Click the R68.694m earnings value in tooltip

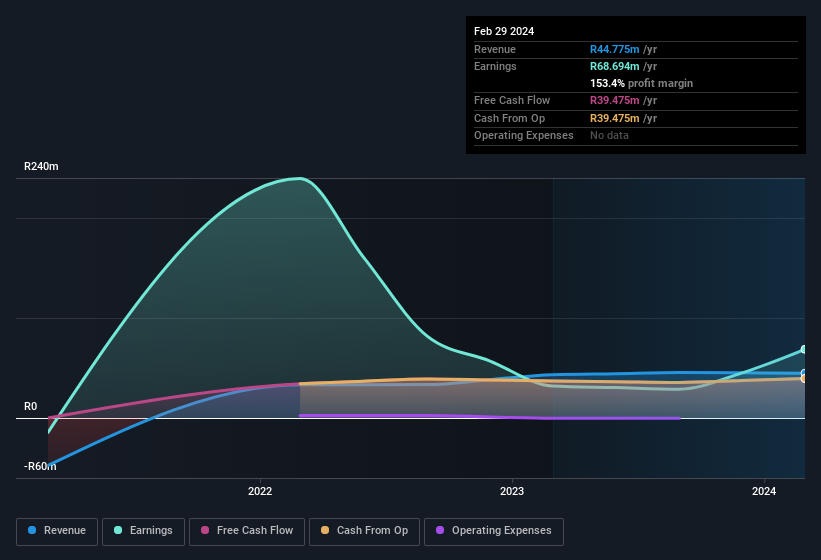pyautogui.click(x=614, y=66)
